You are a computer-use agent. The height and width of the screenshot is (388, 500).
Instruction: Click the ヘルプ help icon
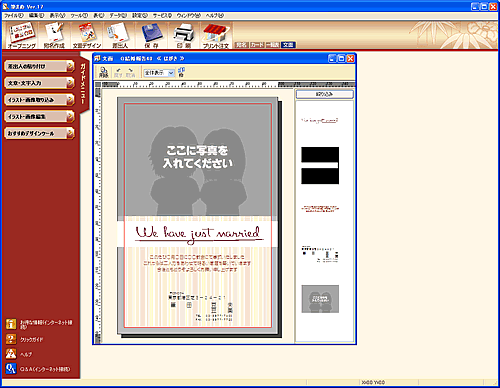pos(11,354)
